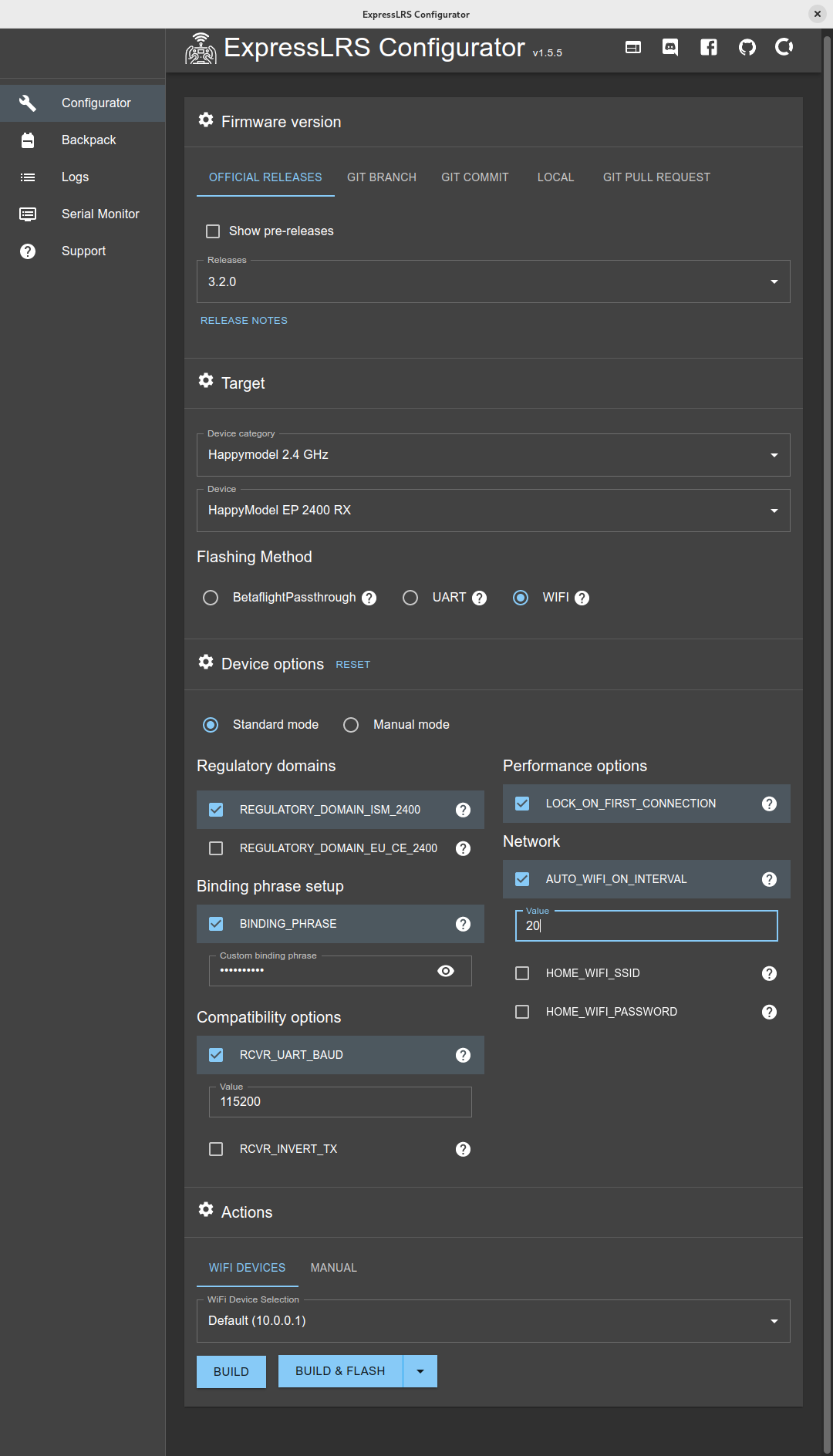Click the Open Collective icon in header
The image size is (833, 1456).
click(784, 48)
